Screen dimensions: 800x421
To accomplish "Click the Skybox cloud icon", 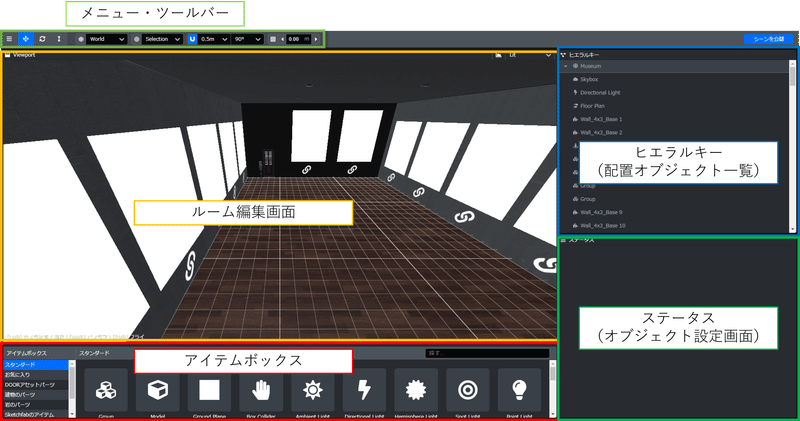I will tap(576, 80).
